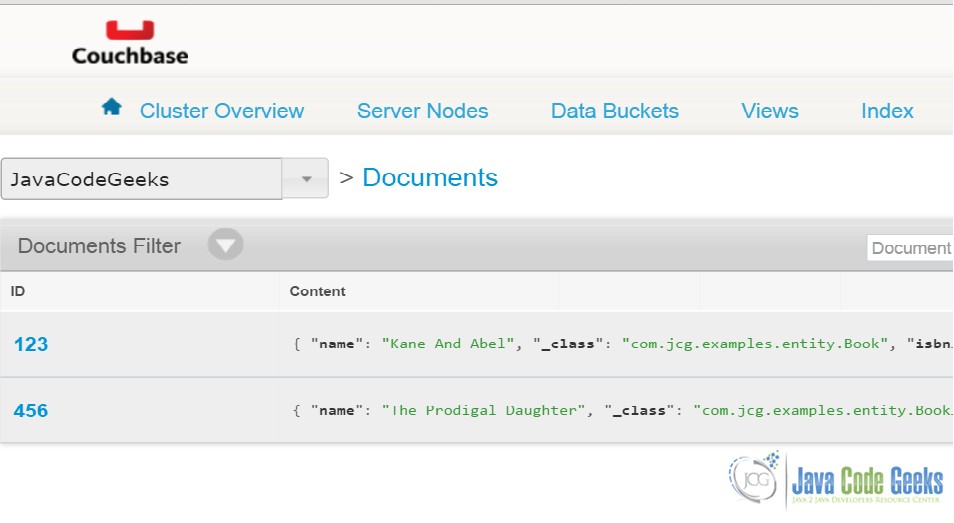This screenshot has height=523, width=954.
Task: Click the bucket selector arrow button
Action: coord(306,179)
